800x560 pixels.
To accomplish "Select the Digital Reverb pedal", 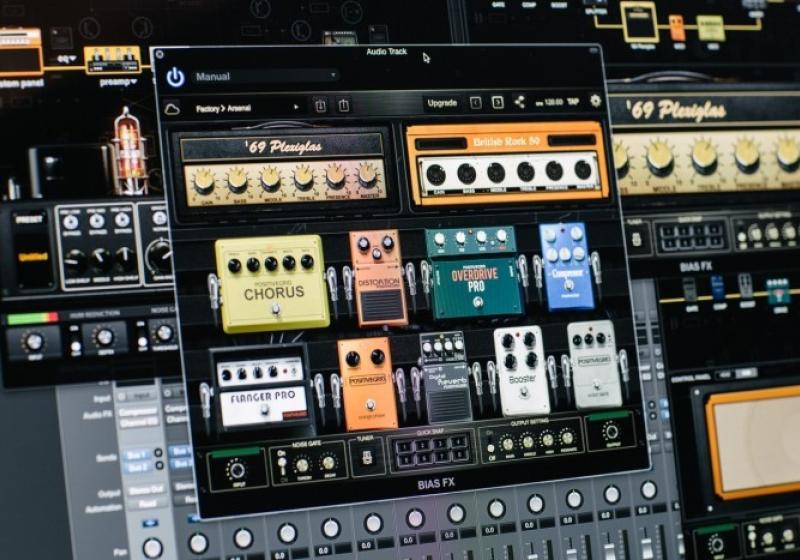I will pyautogui.click(x=446, y=376).
